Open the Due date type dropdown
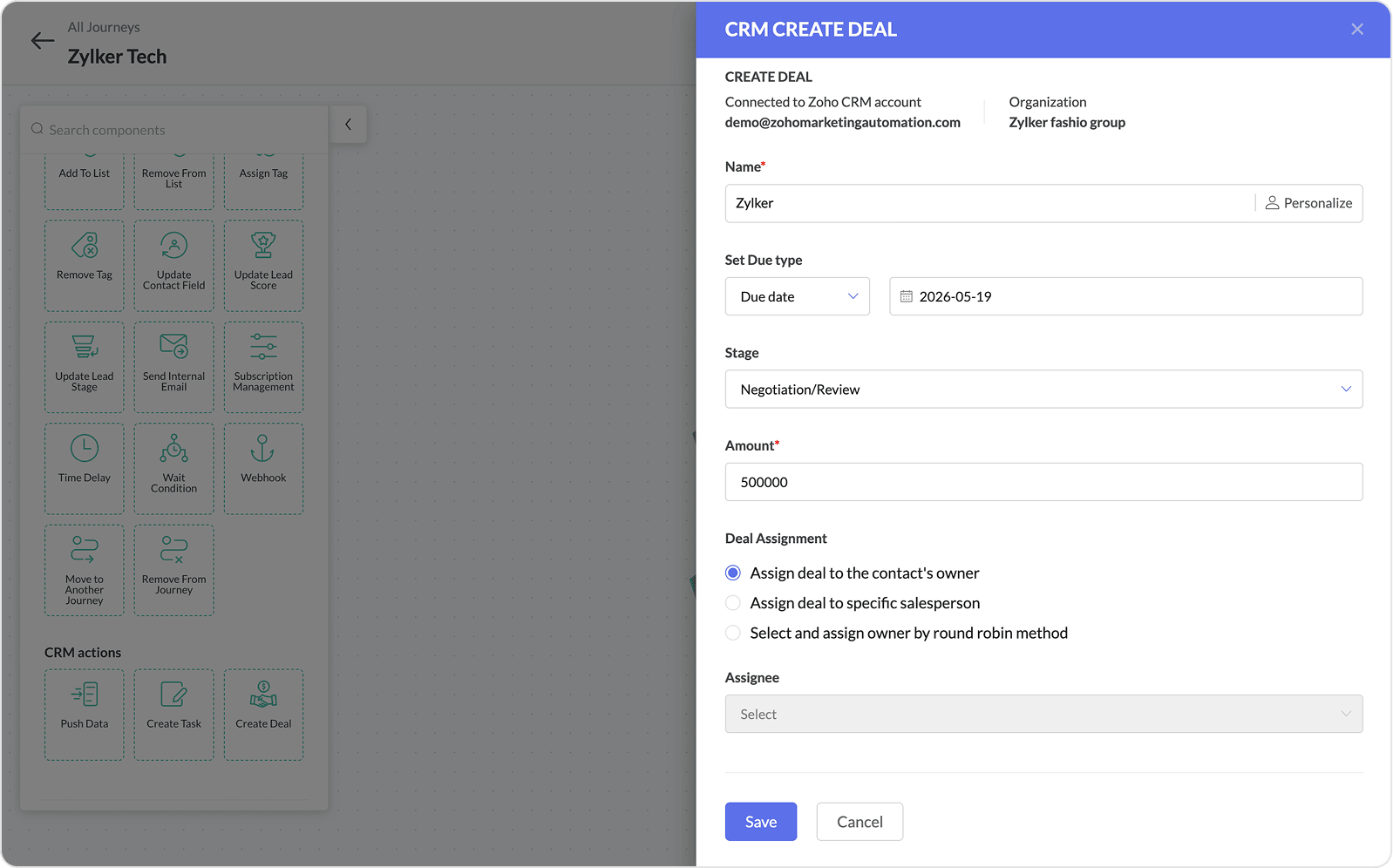 tap(798, 296)
